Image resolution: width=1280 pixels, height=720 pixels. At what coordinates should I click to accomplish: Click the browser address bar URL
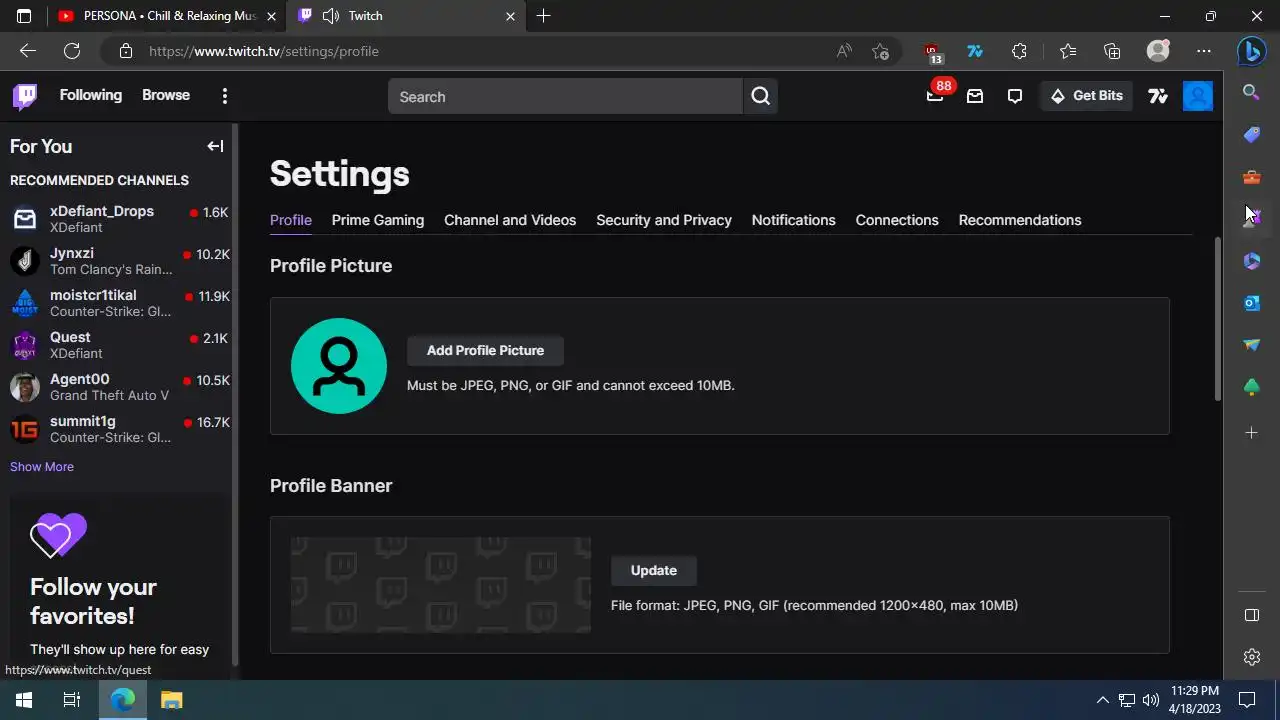pyautogui.click(x=264, y=51)
